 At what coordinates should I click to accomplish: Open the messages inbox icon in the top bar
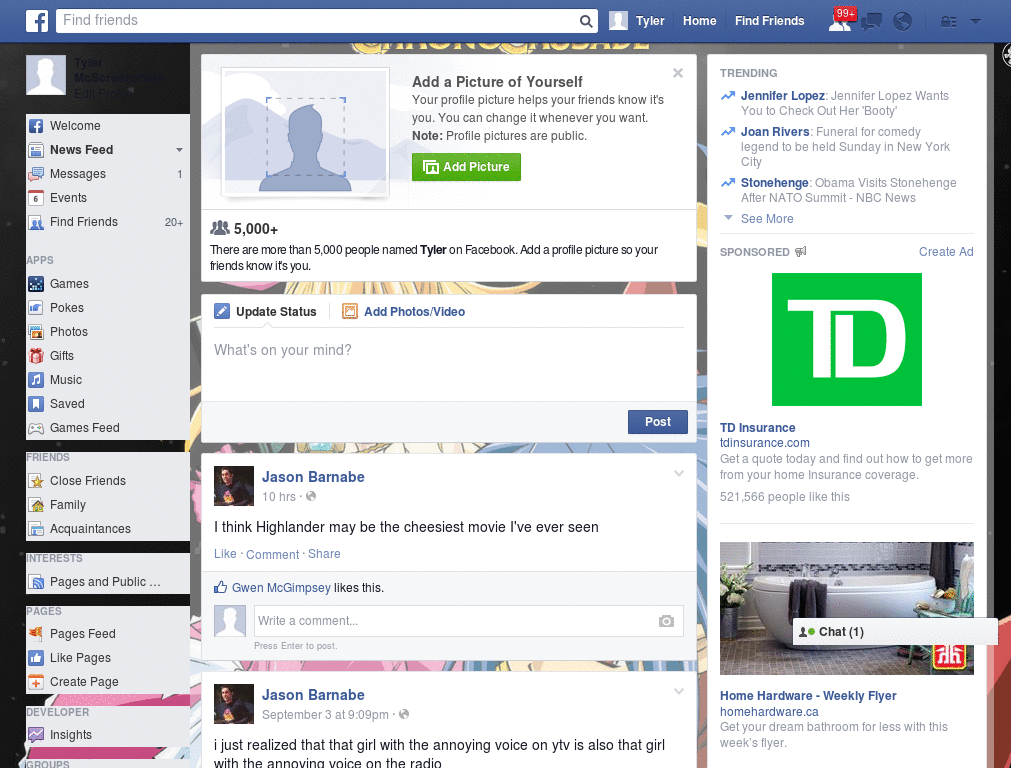(x=871, y=22)
